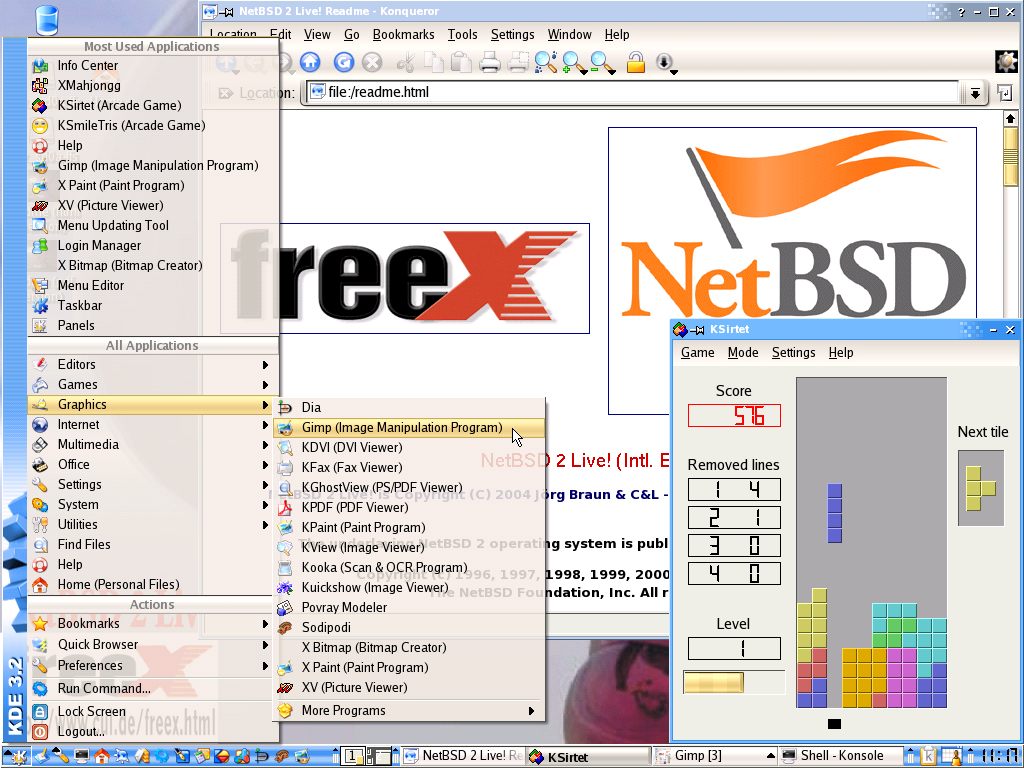Click Logout... in the K menu
Viewport: 1024px width, 768px height.
153,731
